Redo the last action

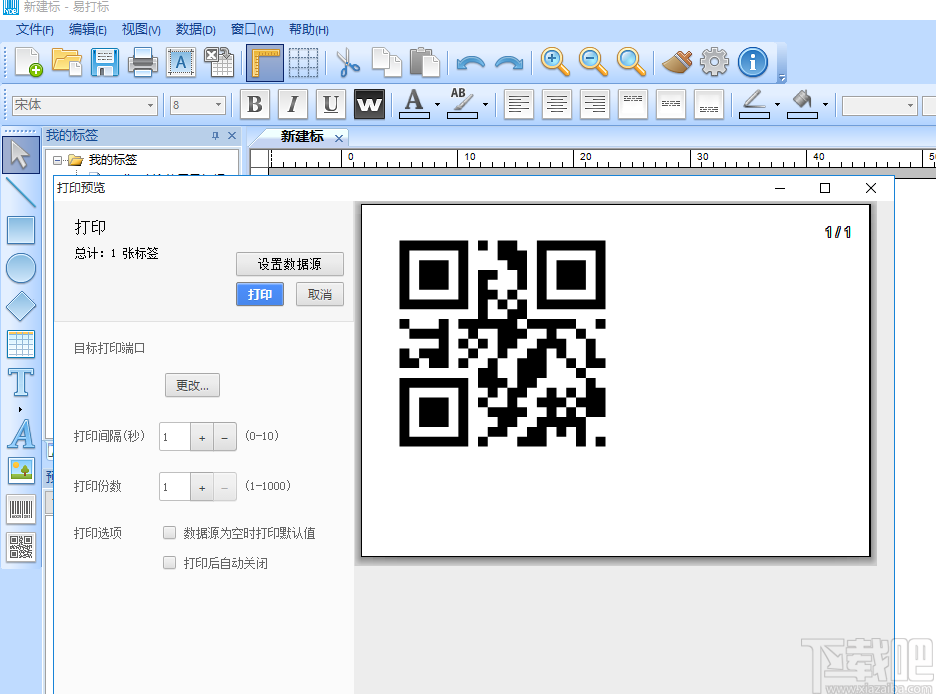[509, 62]
